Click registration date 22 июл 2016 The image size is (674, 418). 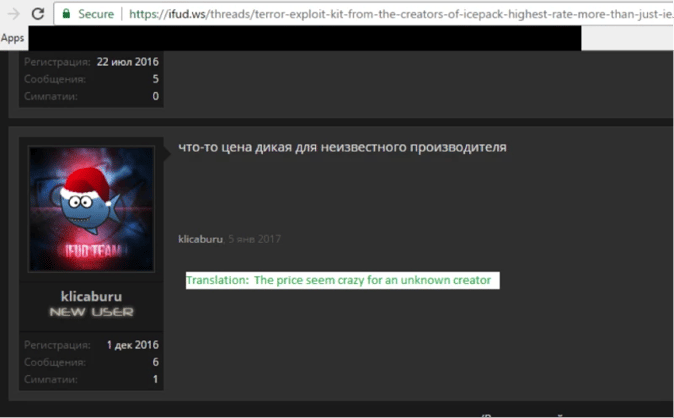click(128, 61)
